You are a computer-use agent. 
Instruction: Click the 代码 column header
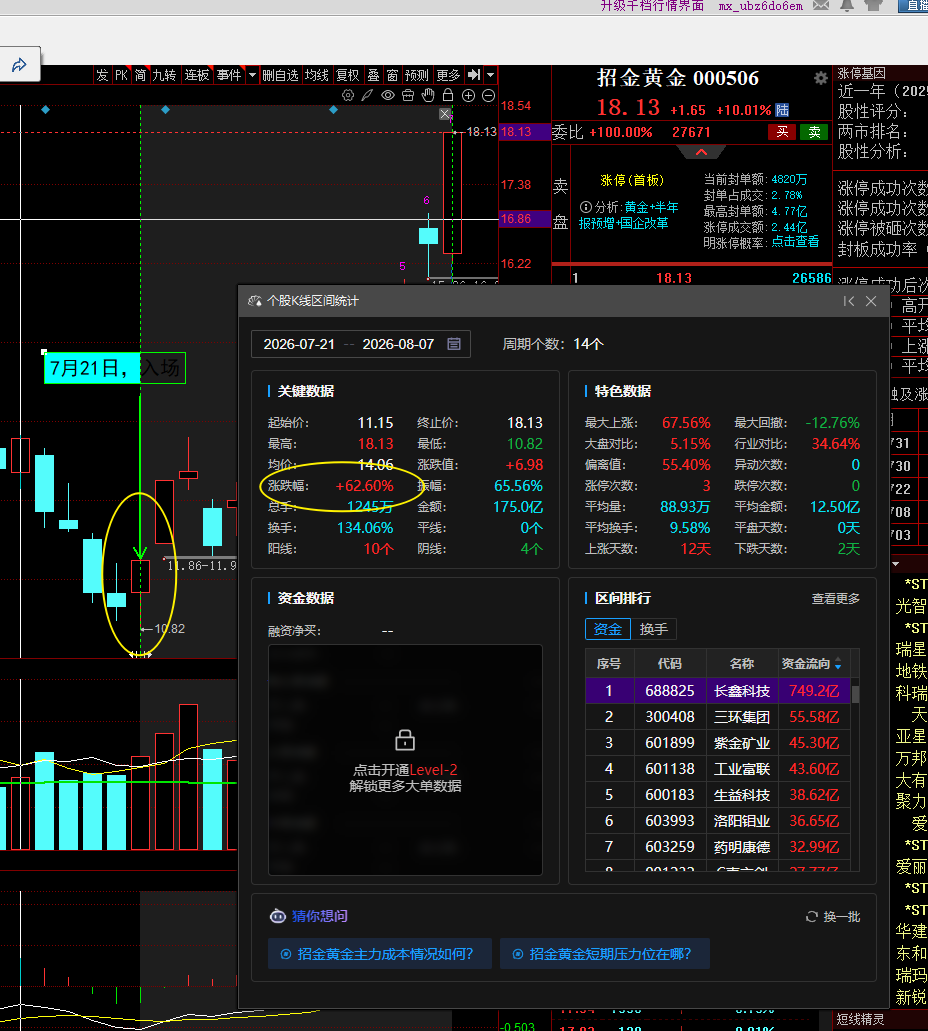pyautogui.click(x=670, y=664)
